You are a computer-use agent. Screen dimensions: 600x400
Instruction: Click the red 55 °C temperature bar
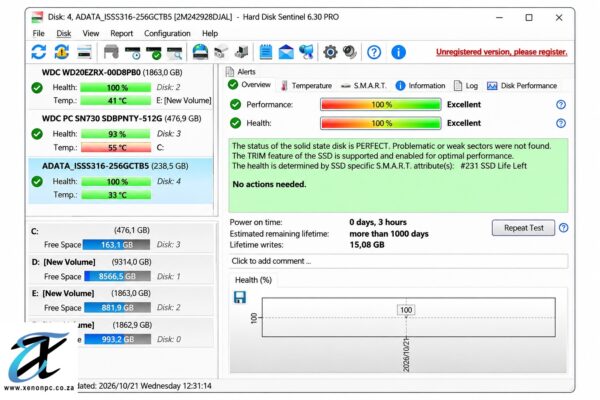tap(116, 147)
